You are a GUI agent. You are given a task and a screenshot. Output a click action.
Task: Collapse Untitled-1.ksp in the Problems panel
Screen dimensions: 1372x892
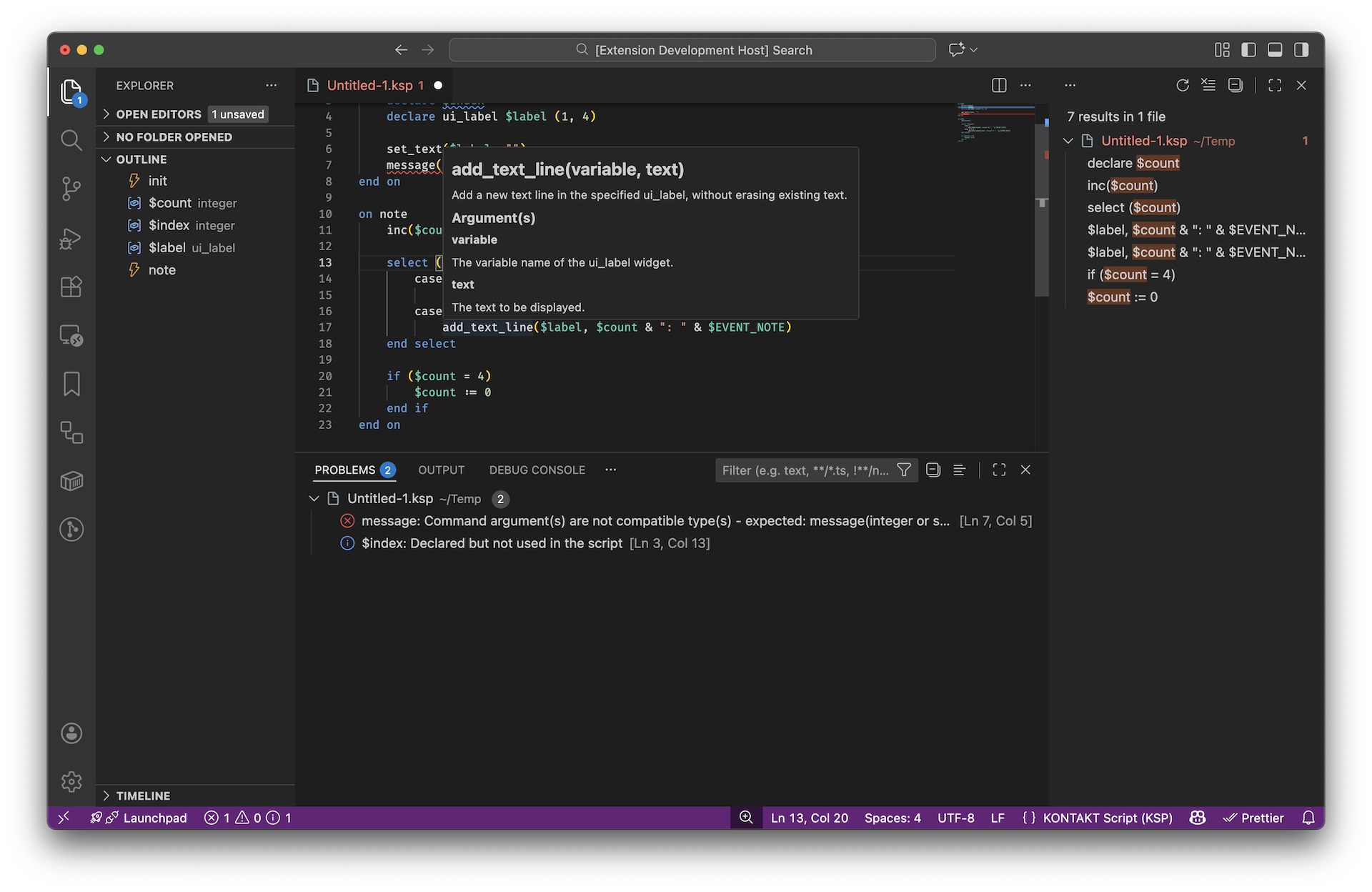coord(314,498)
